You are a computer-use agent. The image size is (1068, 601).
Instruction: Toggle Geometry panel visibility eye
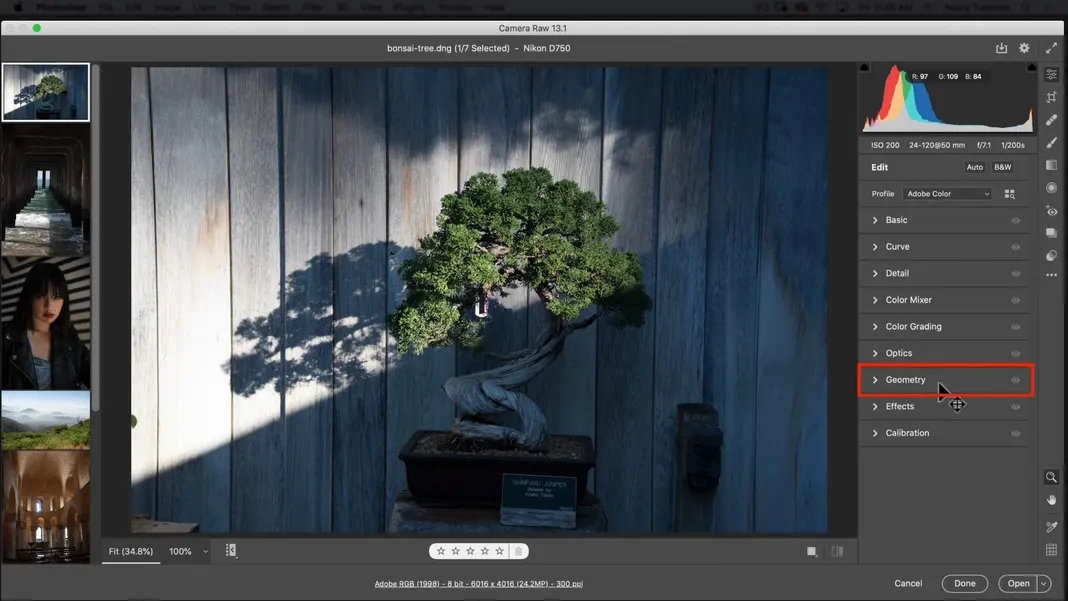pos(1016,380)
